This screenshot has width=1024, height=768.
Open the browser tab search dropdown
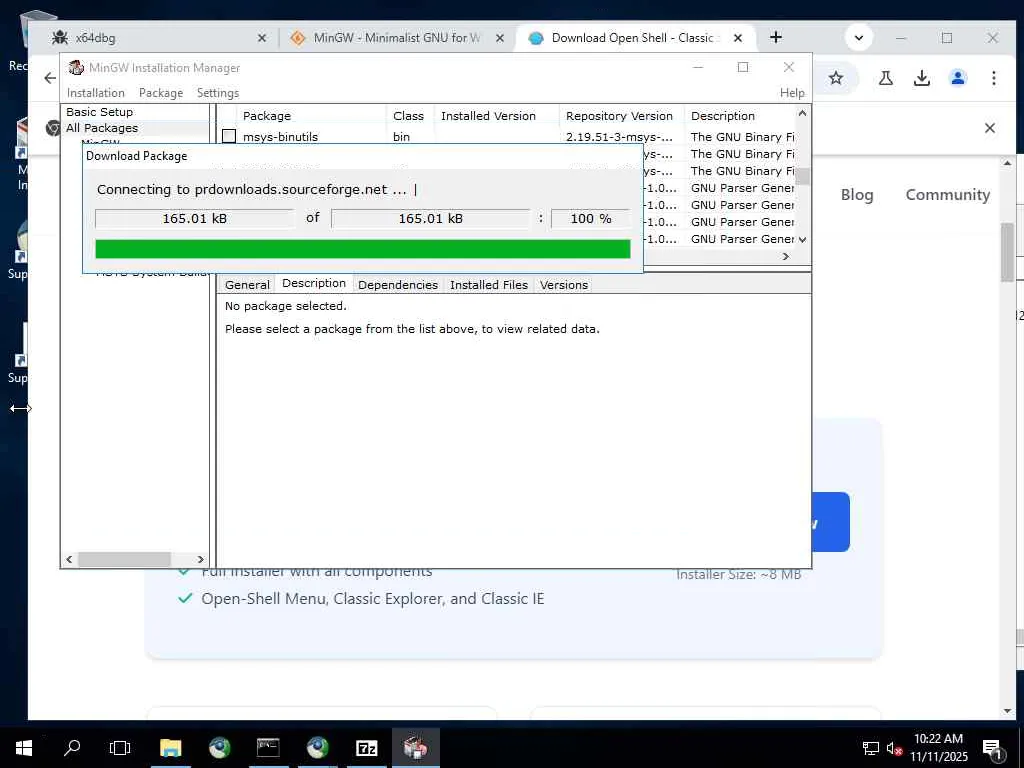point(859,38)
